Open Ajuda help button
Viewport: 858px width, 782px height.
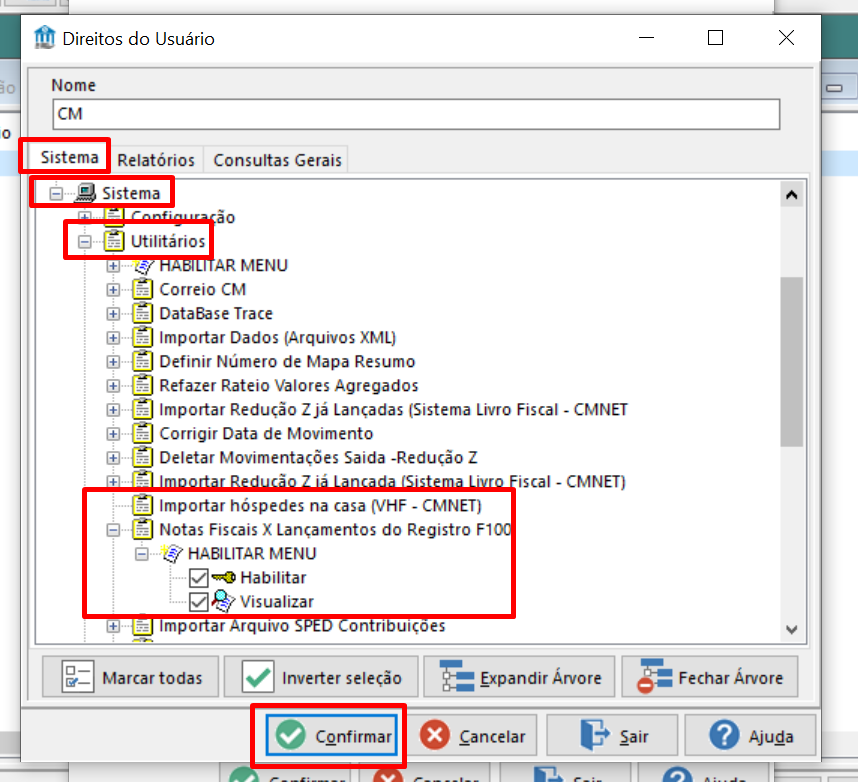pos(750,735)
